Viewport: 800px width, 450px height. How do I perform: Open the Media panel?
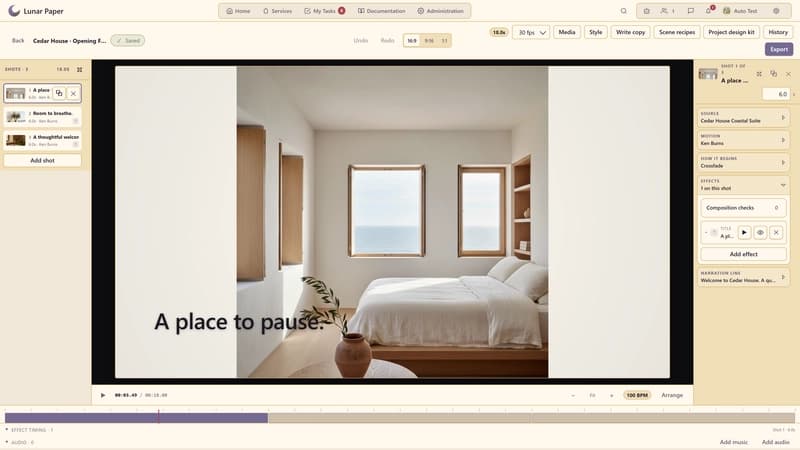pyautogui.click(x=567, y=32)
